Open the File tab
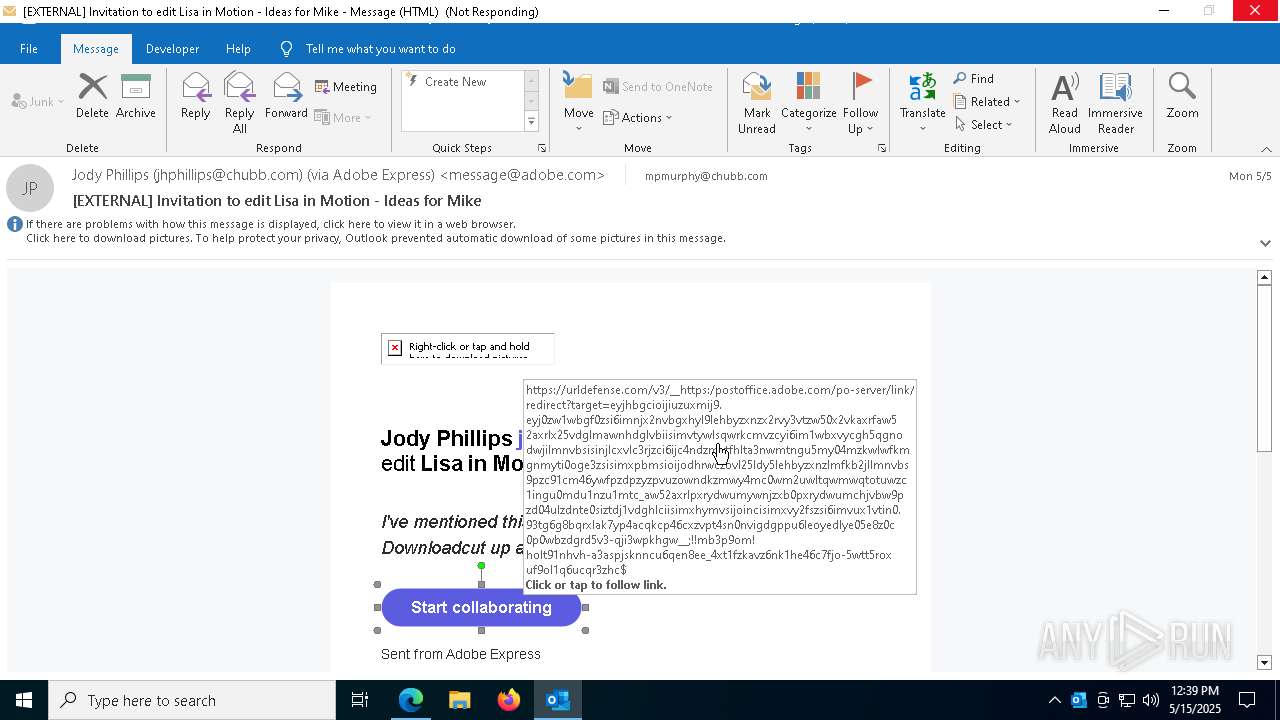 (29, 48)
